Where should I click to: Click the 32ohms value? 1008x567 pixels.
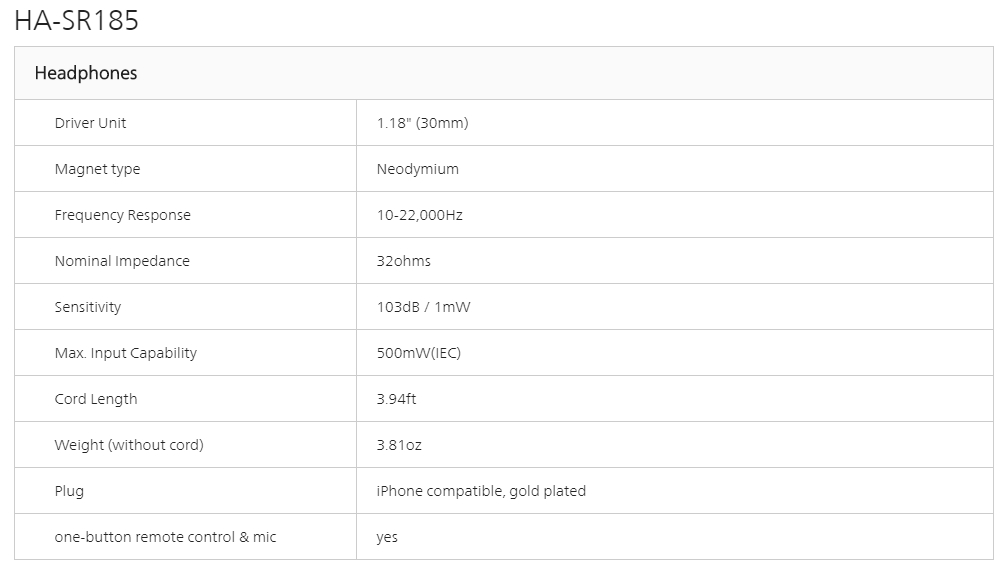point(403,261)
